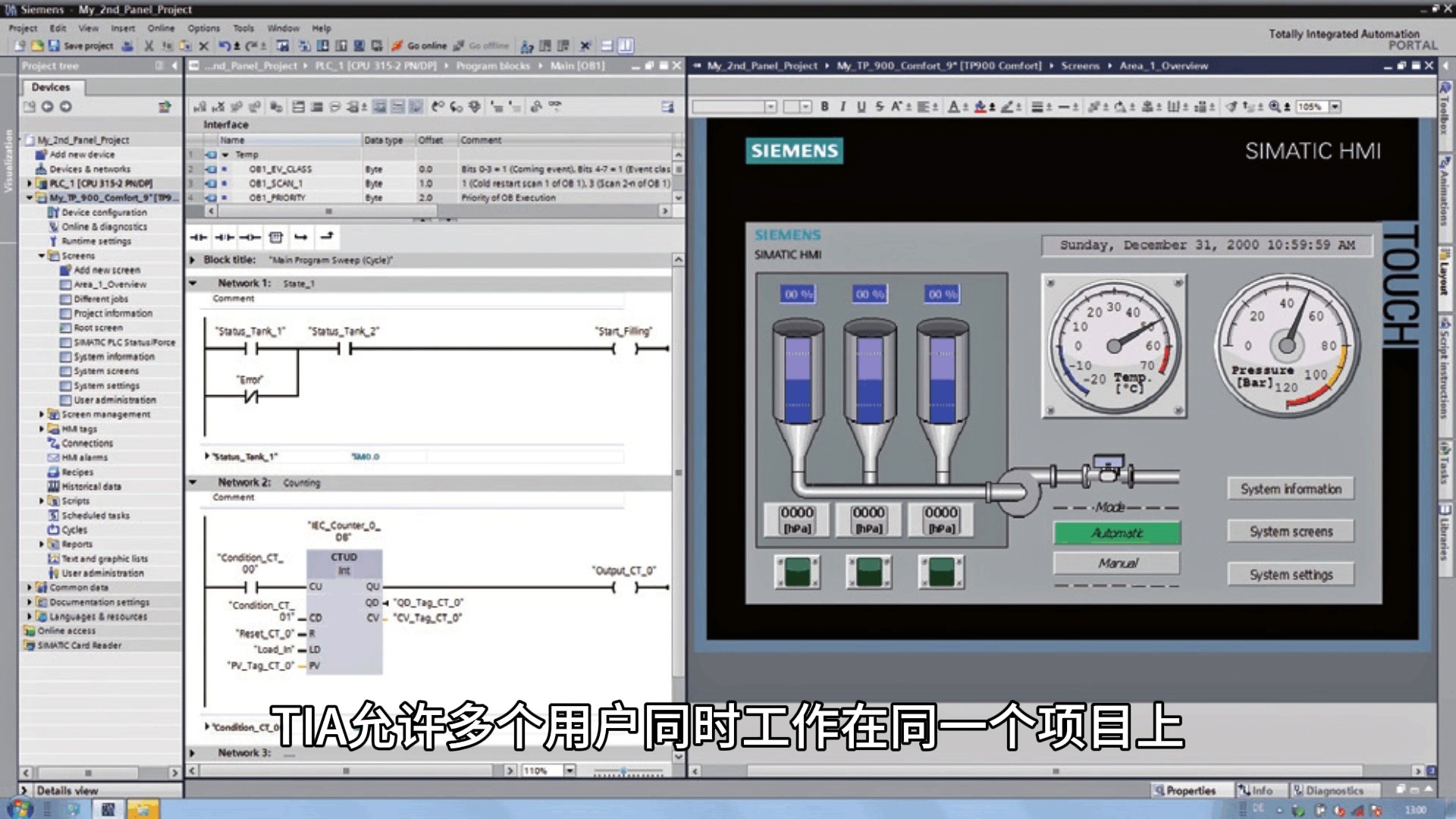Open the Edit menu
The height and width of the screenshot is (819, 1456).
(x=58, y=28)
